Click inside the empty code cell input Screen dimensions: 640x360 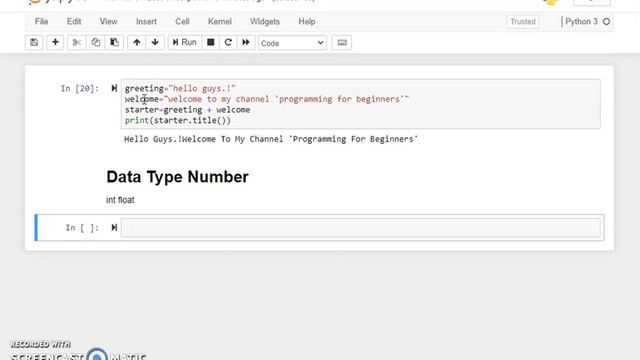(x=361, y=228)
